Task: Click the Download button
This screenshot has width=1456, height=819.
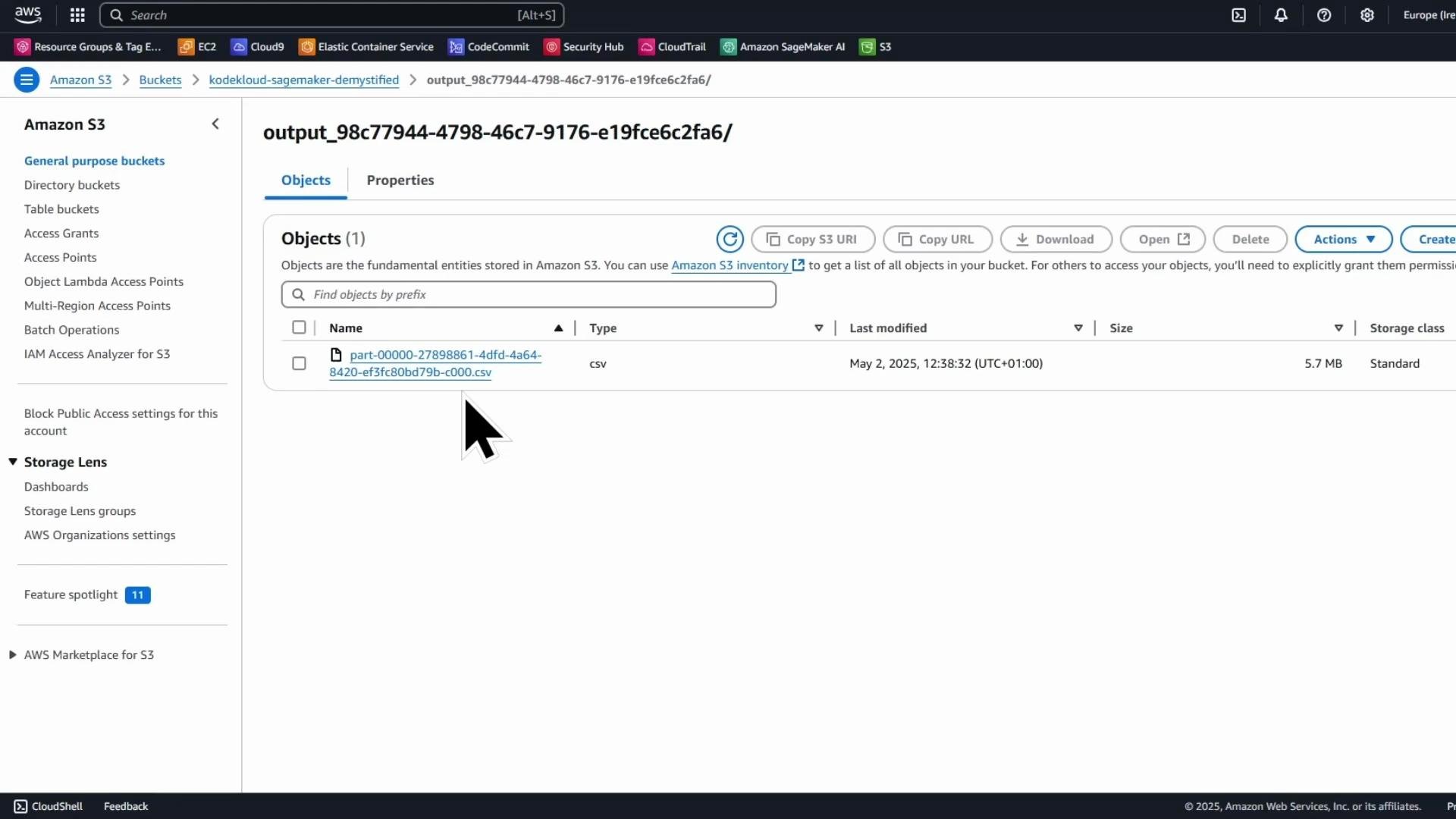Action: click(x=1056, y=239)
